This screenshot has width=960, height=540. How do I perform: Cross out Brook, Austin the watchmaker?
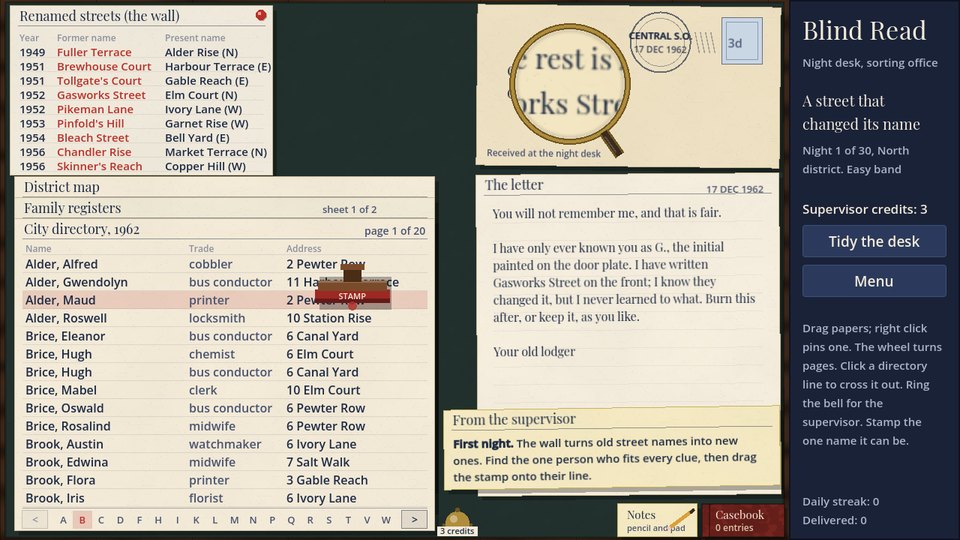point(225,444)
